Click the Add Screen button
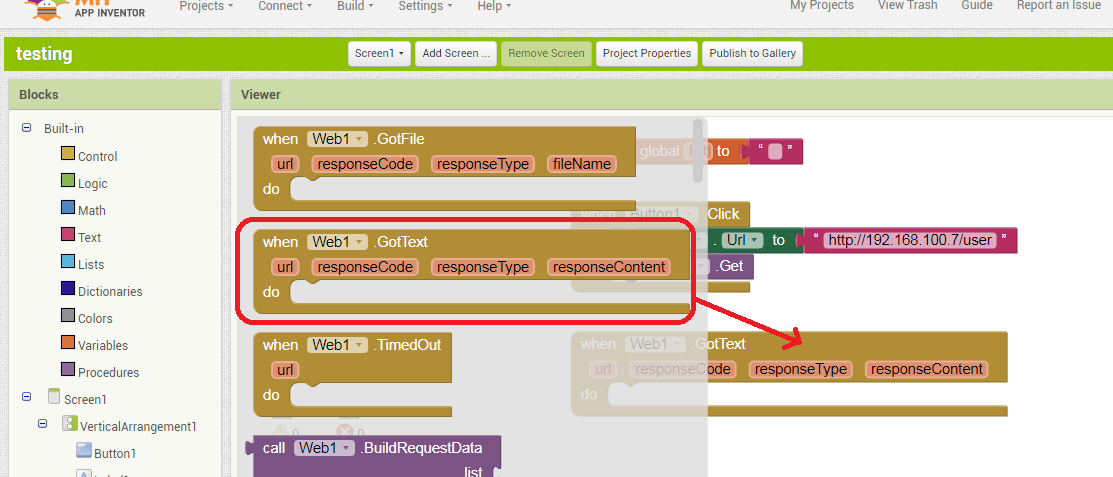Screen dimensions: 1113x477 pos(456,54)
